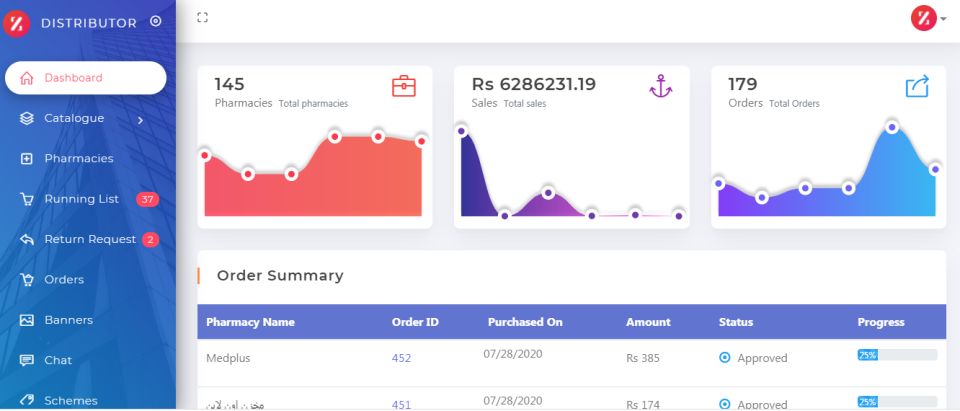The width and height of the screenshot is (960, 411).
Task: Open Chat using the speech bubble icon
Action: pos(27,360)
